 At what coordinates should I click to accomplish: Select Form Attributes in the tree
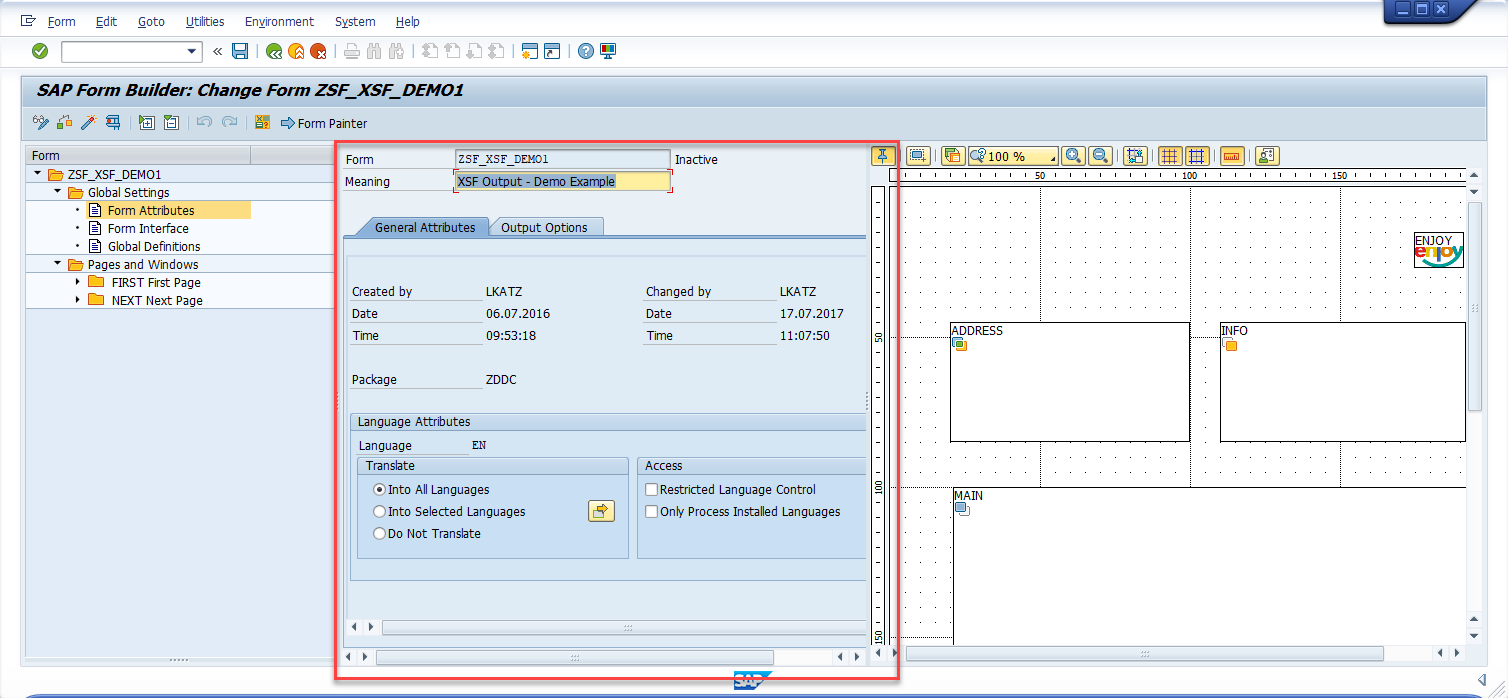tap(151, 210)
